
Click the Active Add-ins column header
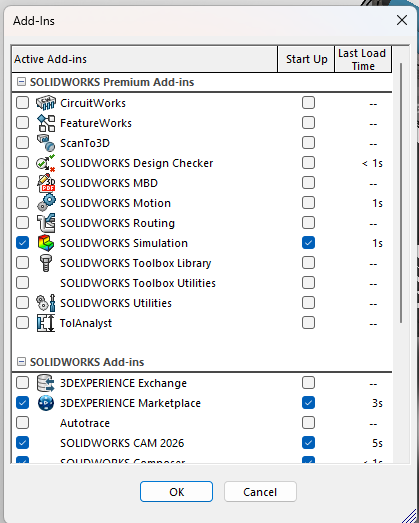[x=144, y=59]
